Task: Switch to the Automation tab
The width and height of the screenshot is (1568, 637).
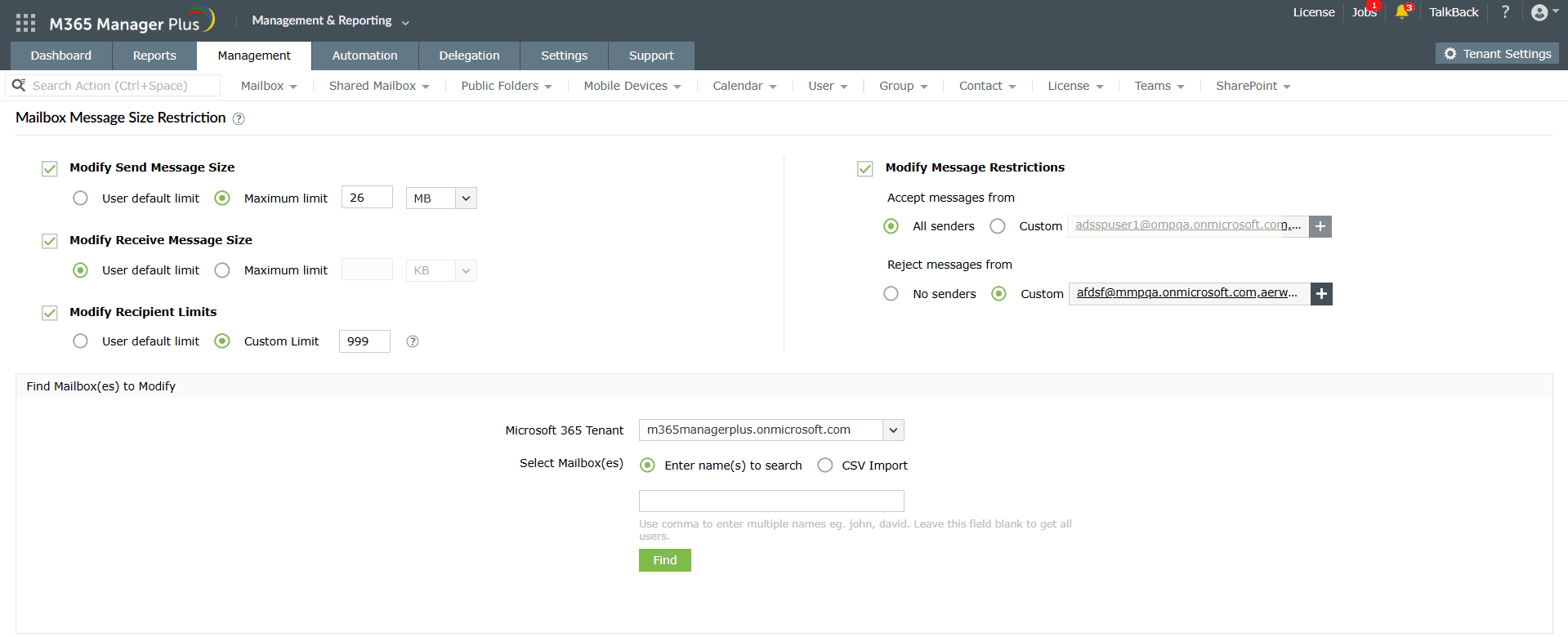Action: click(365, 56)
